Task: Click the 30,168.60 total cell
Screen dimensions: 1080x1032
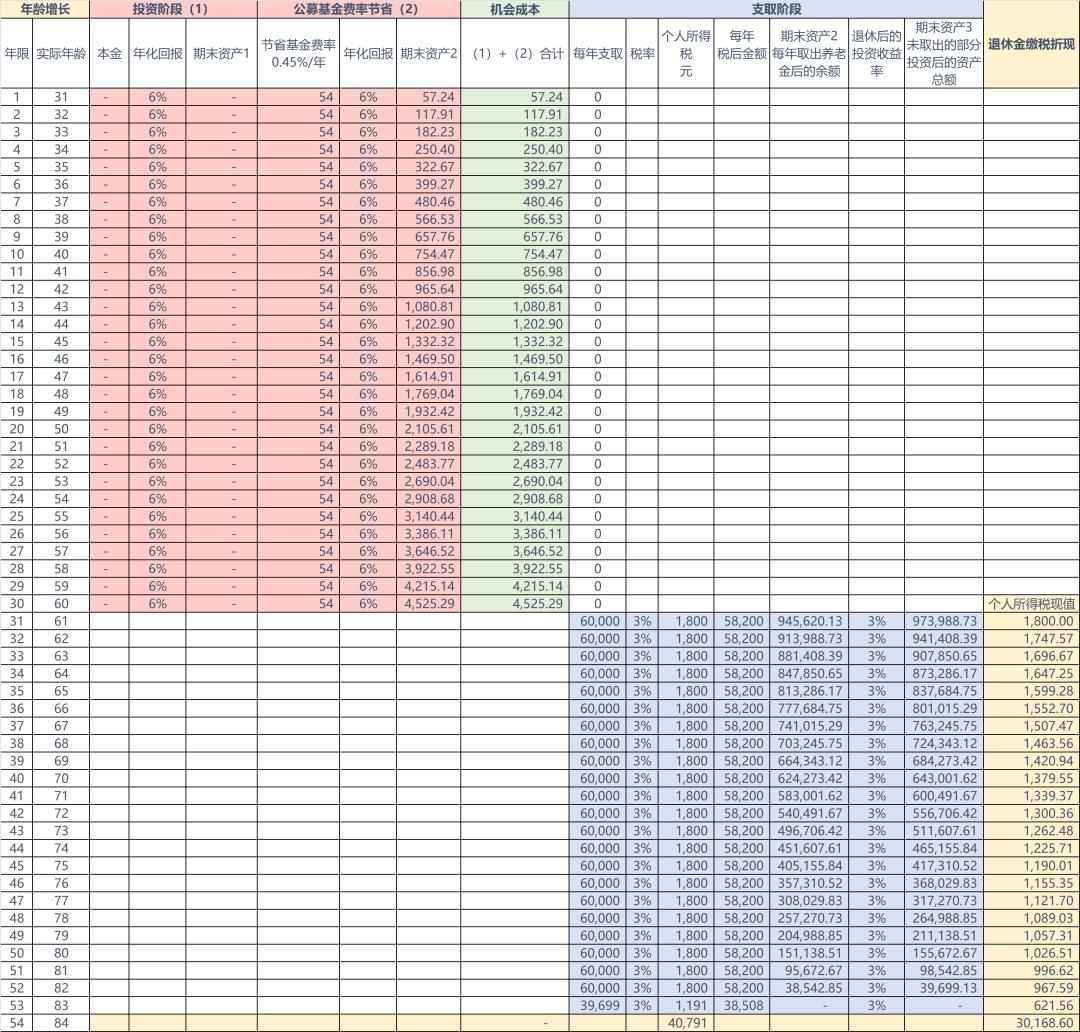Action: 1032,1023
